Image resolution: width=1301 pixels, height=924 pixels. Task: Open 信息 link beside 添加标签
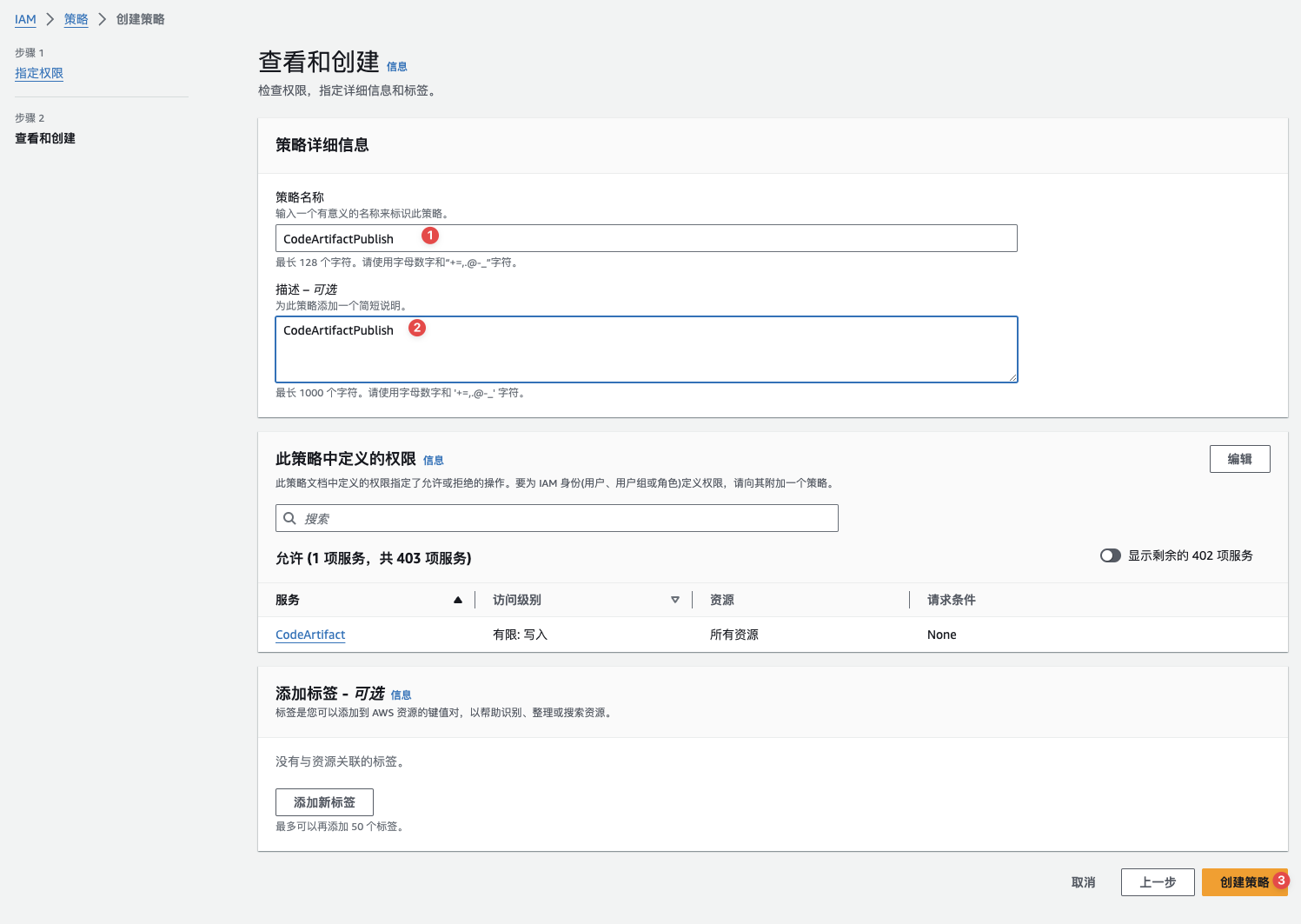[x=401, y=695]
